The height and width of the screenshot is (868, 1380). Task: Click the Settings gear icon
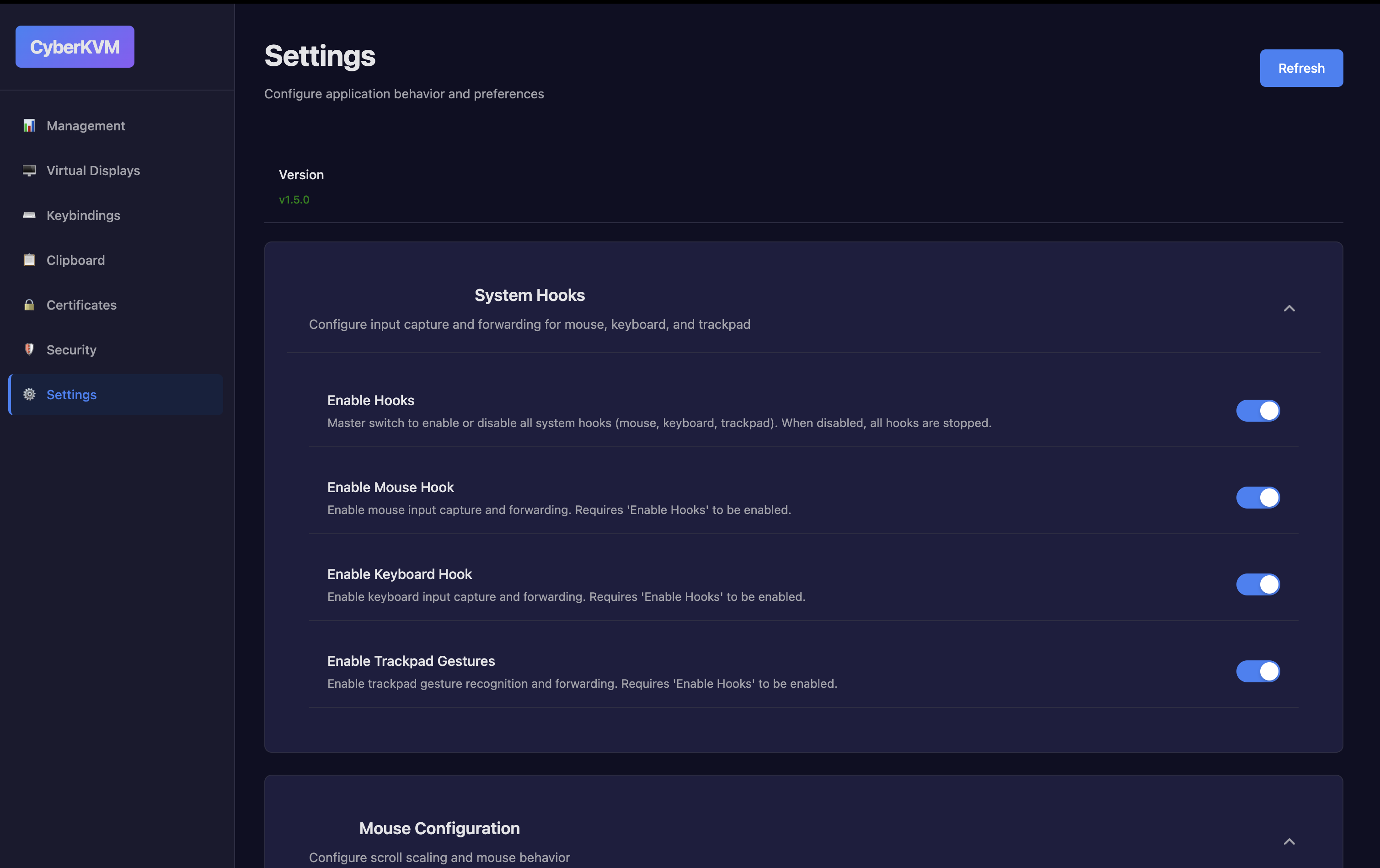29,394
